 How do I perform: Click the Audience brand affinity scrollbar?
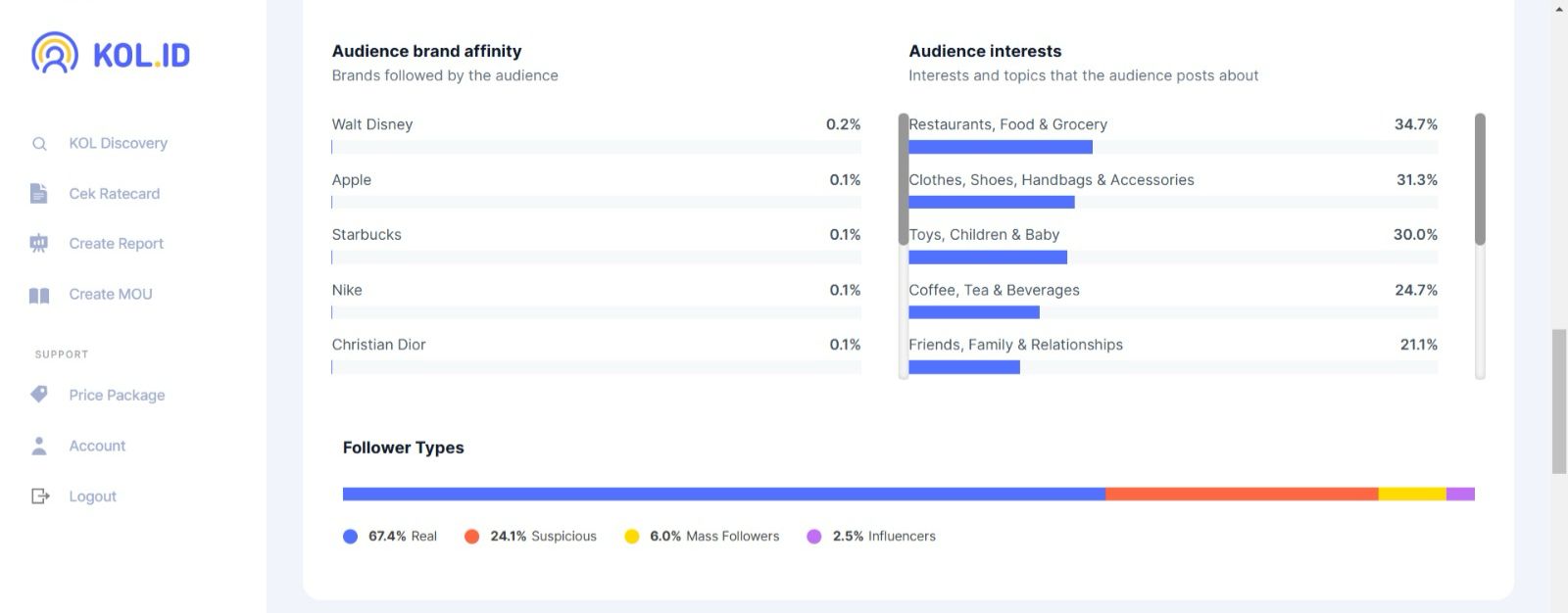[x=904, y=179]
